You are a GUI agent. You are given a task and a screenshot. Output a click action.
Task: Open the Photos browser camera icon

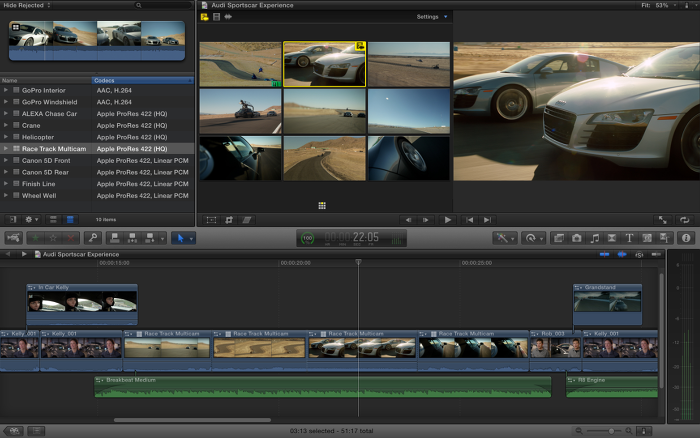click(x=576, y=238)
